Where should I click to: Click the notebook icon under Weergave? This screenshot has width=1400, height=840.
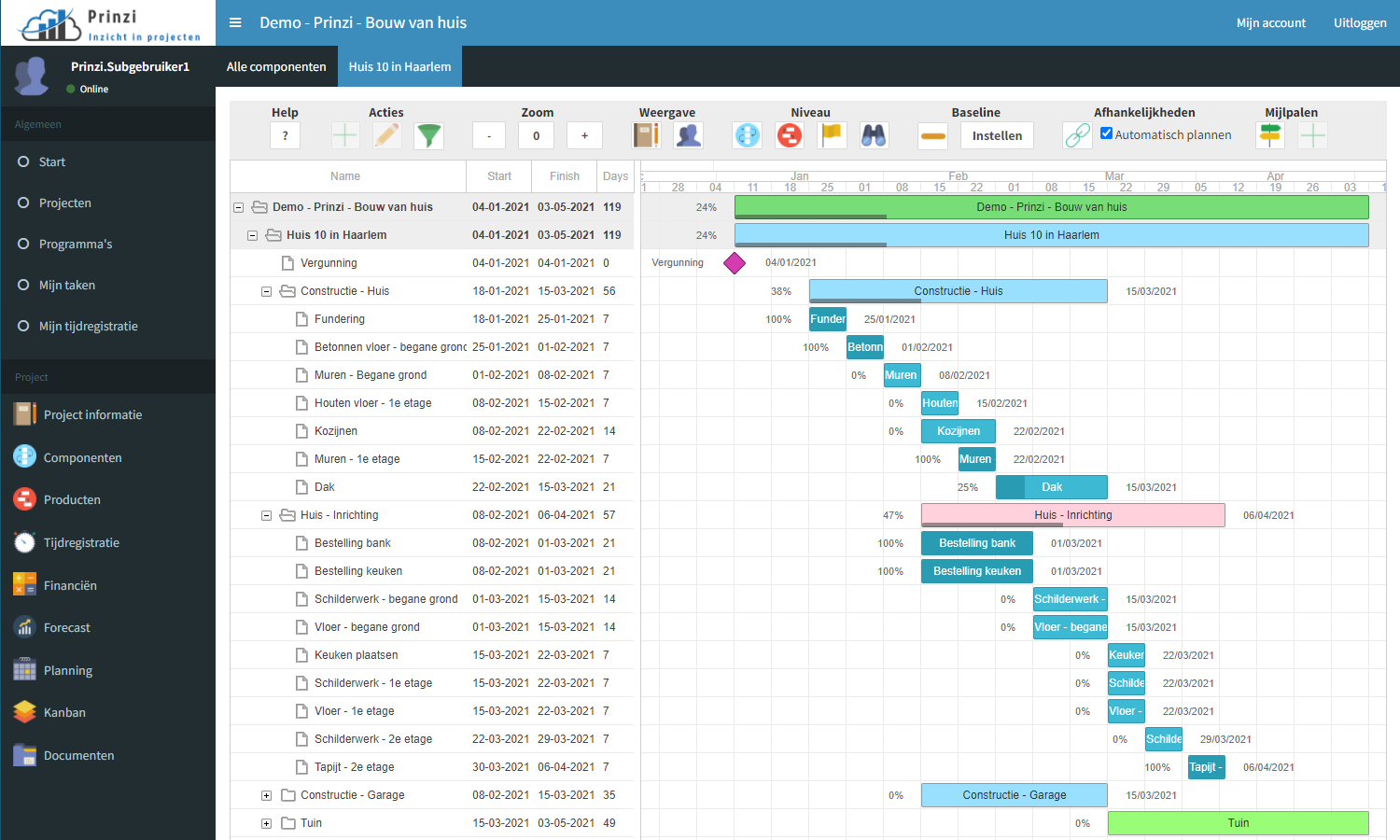point(646,136)
